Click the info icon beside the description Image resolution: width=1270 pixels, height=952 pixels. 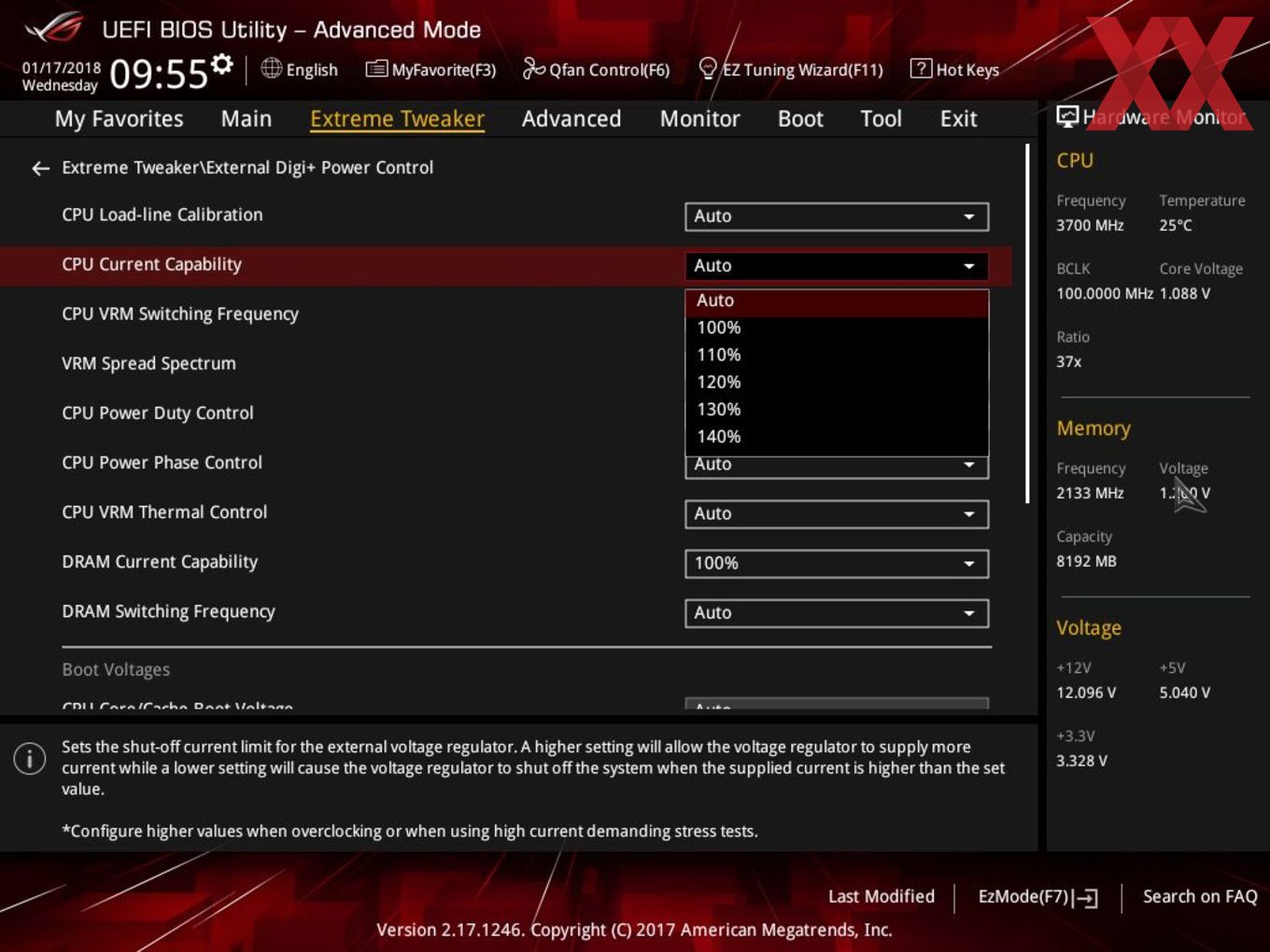click(30, 758)
